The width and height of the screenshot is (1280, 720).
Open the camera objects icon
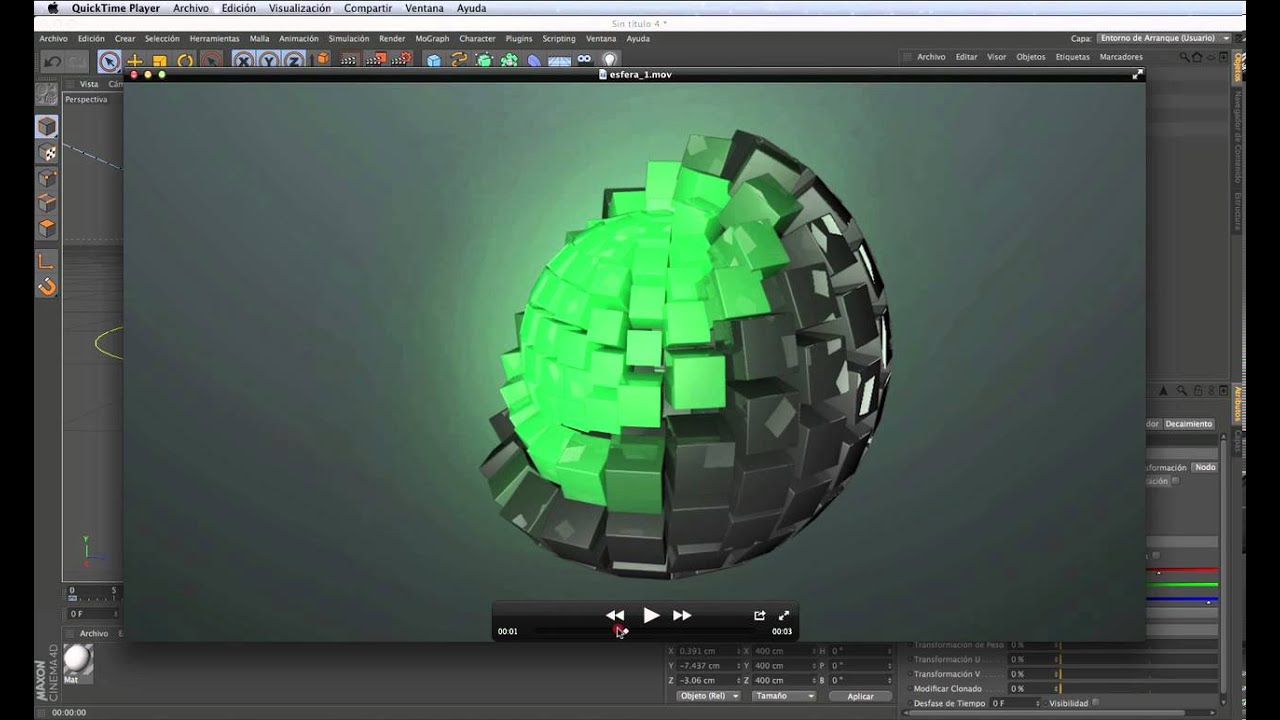tap(584, 60)
